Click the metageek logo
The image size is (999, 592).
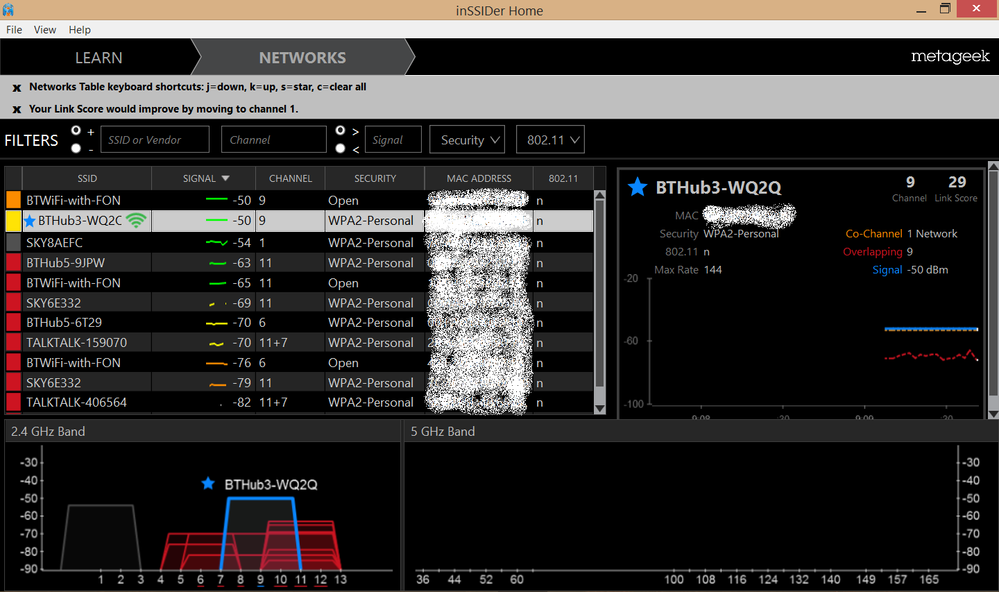click(950, 57)
